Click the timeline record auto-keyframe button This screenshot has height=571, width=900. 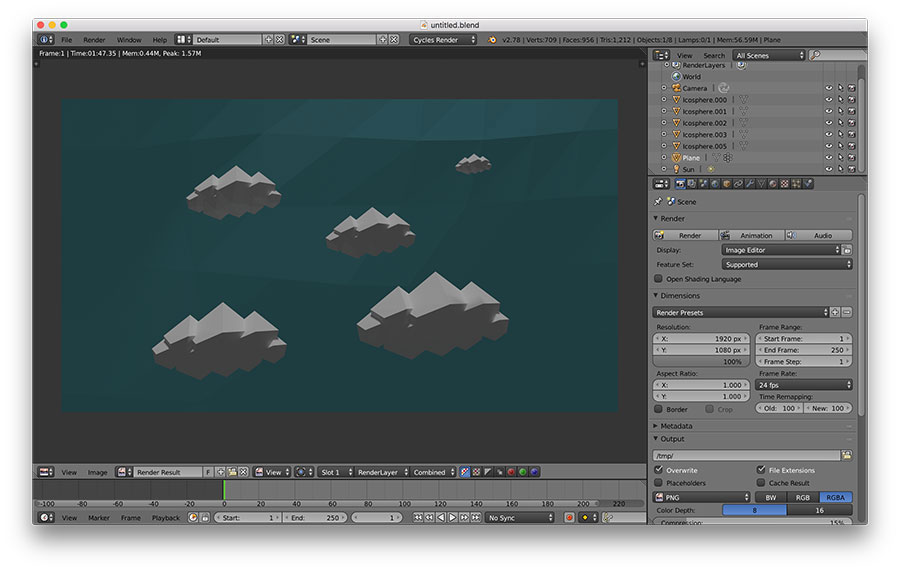(569, 517)
